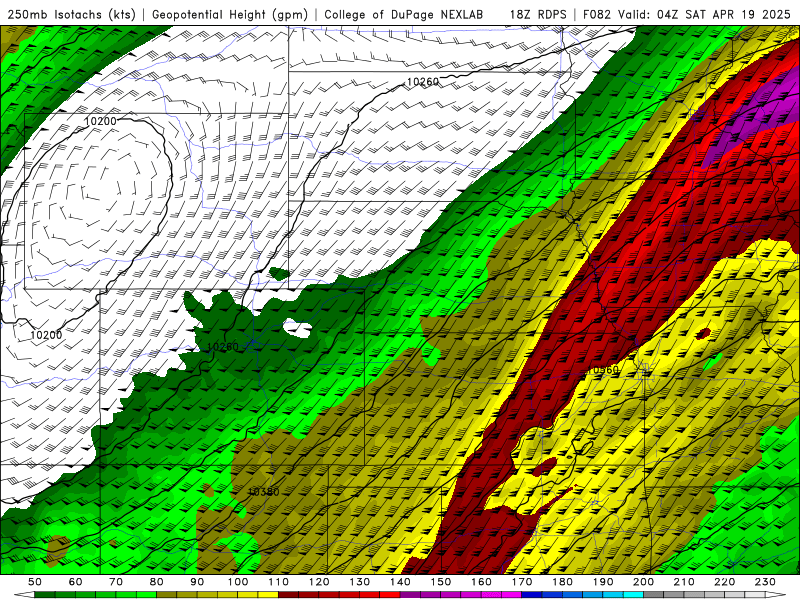Click the 90 value on the colorbar scale
This screenshot has width=800, height=600.
[197, 582]
